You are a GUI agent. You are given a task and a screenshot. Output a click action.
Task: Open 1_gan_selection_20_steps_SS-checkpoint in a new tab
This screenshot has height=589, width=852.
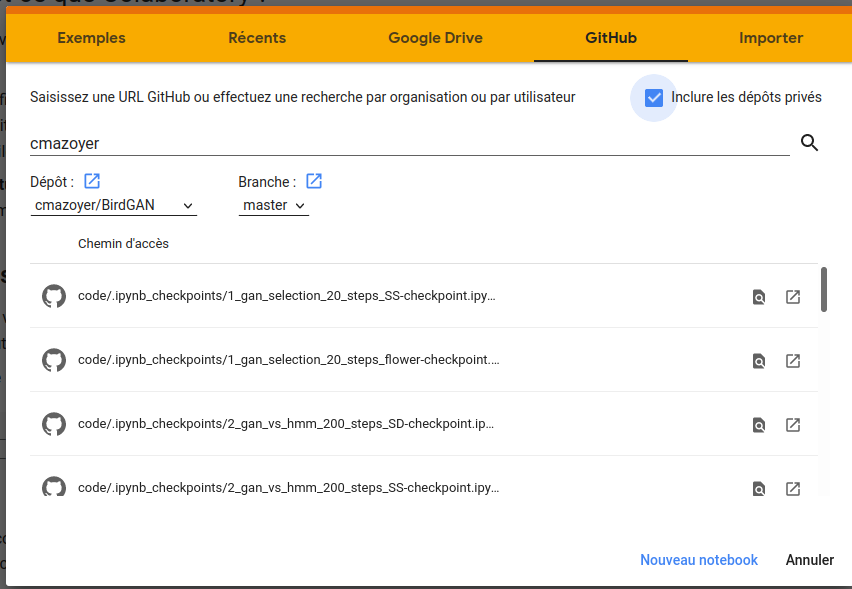coord(793,297)
